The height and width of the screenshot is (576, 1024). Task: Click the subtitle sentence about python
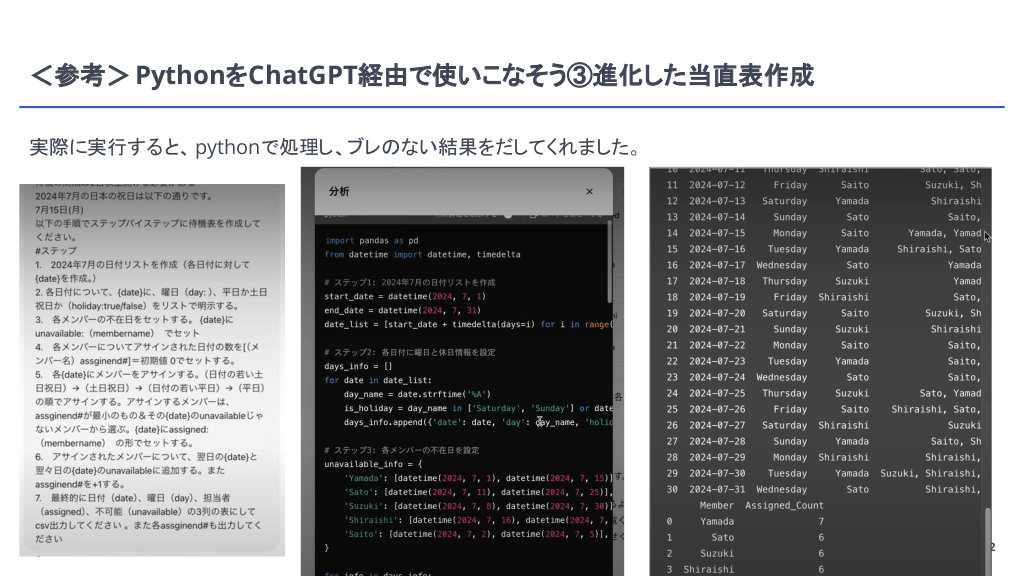pyautogui.click(x=335, y=148)
